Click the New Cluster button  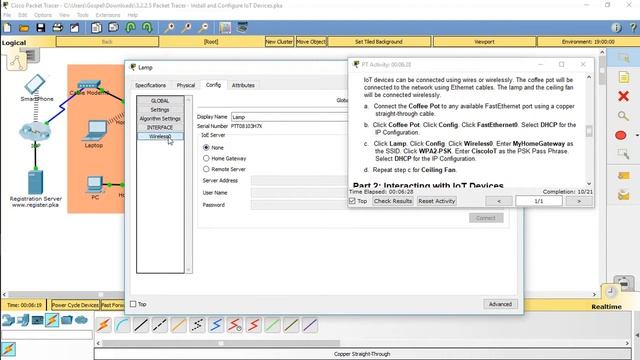click(279, 42)
